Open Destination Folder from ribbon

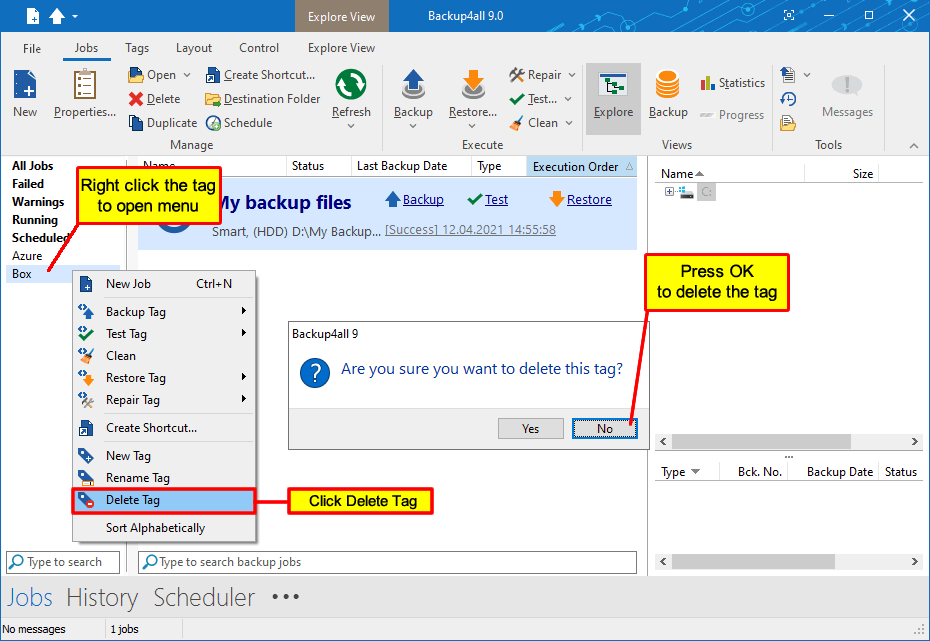tap(263, 99)
